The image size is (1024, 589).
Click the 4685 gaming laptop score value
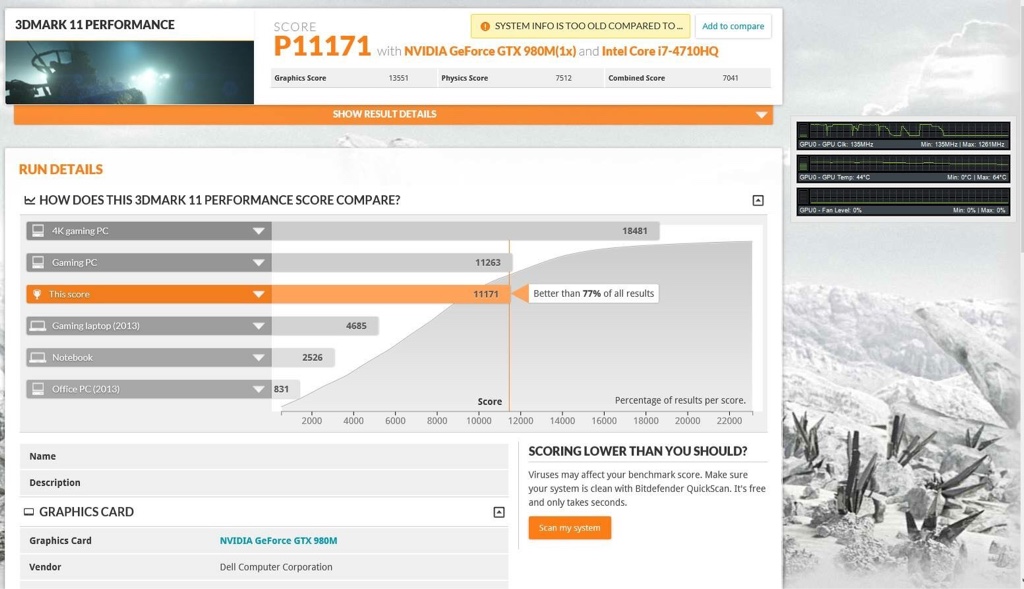356,326
